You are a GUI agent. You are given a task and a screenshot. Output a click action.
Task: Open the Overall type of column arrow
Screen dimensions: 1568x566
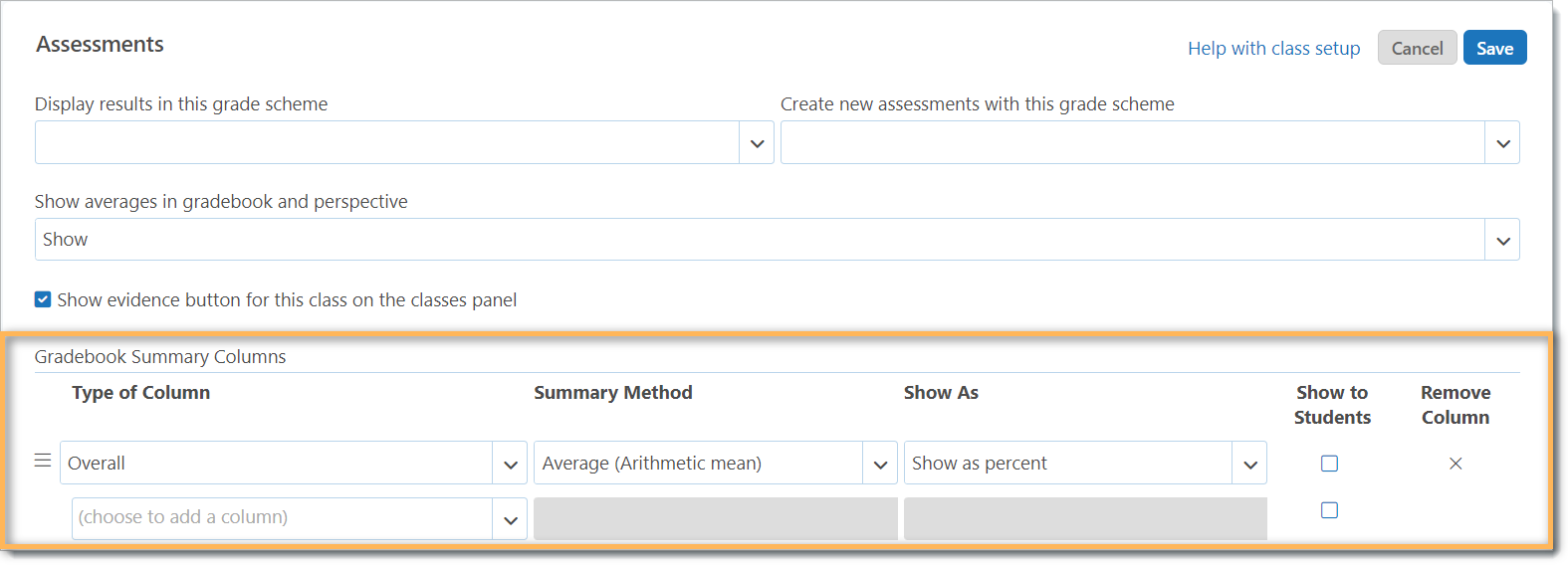[510, 464]
